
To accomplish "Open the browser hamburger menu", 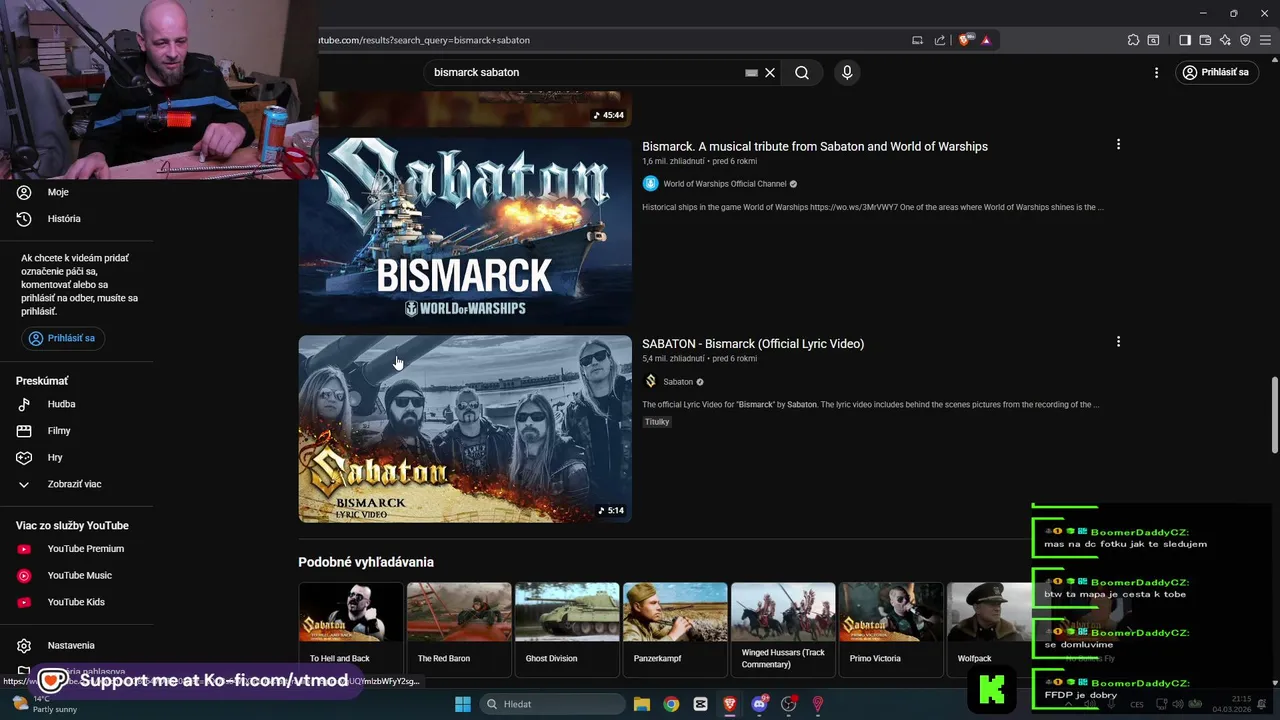I will pos(1265,40).
